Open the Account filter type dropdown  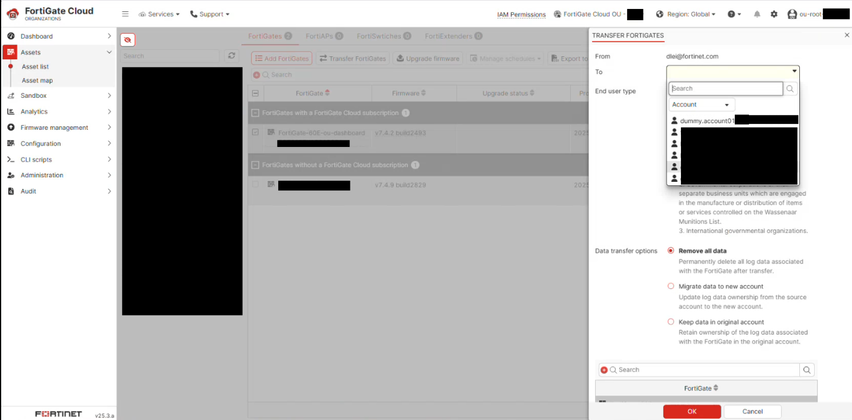coord(701,104)
